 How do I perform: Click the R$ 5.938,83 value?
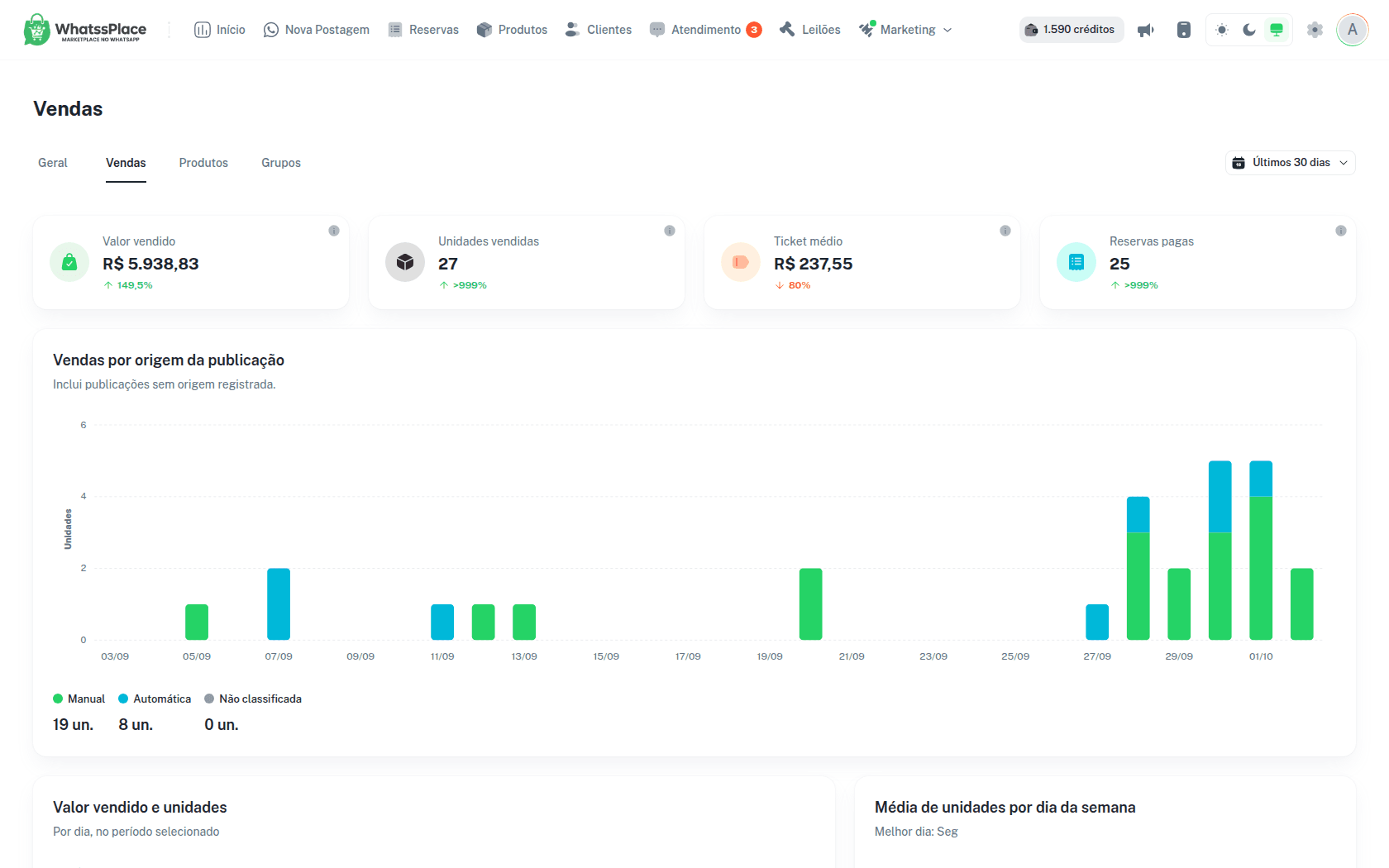point(150,264)
